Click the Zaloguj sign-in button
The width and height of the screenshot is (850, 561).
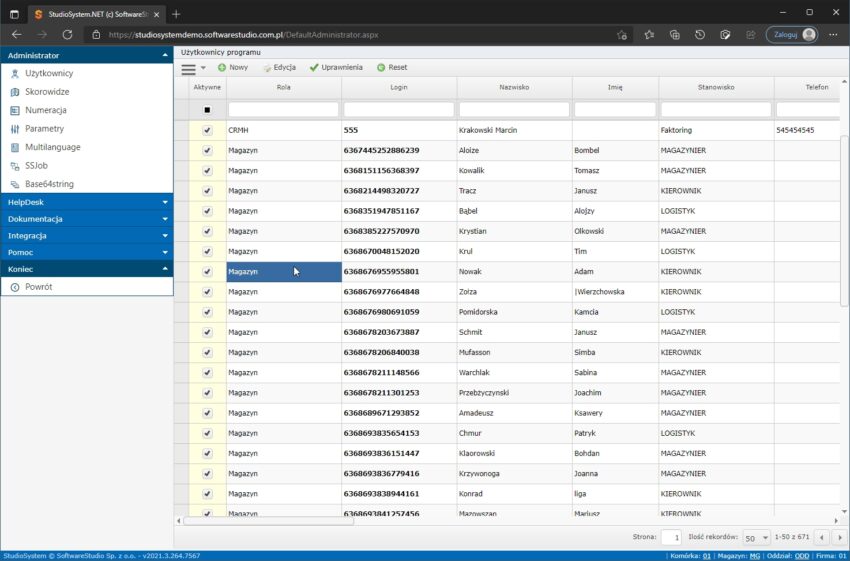click(792, 34)
